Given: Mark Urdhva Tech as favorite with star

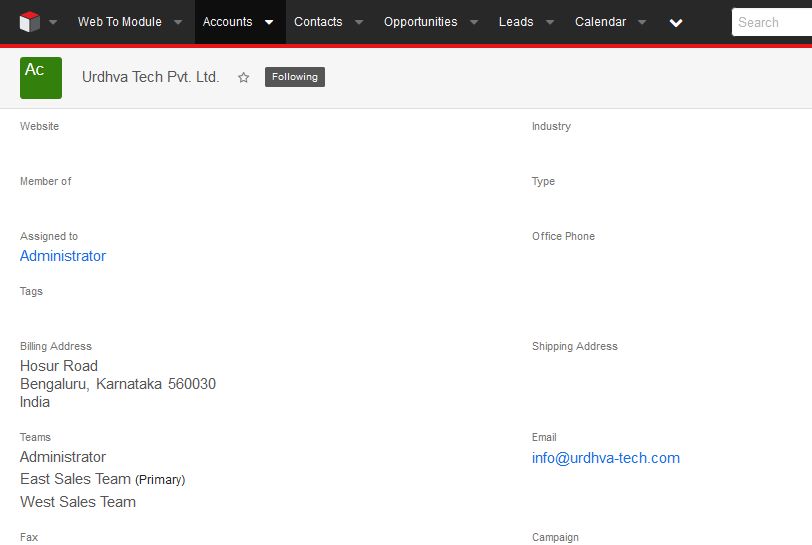Looking at the screenshot, I should 243,78.
